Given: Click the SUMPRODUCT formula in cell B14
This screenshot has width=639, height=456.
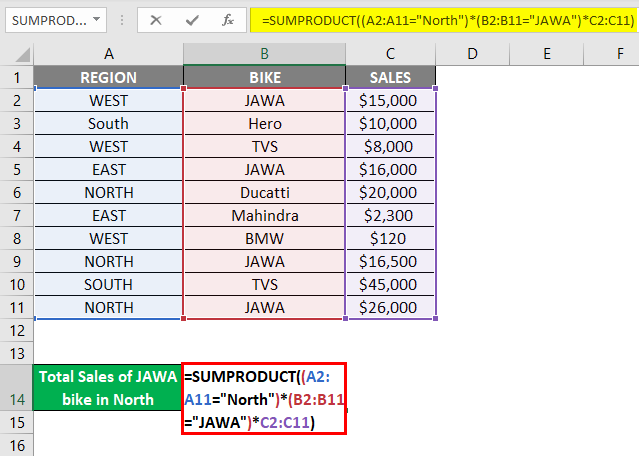Looking at the screenshot, I should (x=264, y=399).
